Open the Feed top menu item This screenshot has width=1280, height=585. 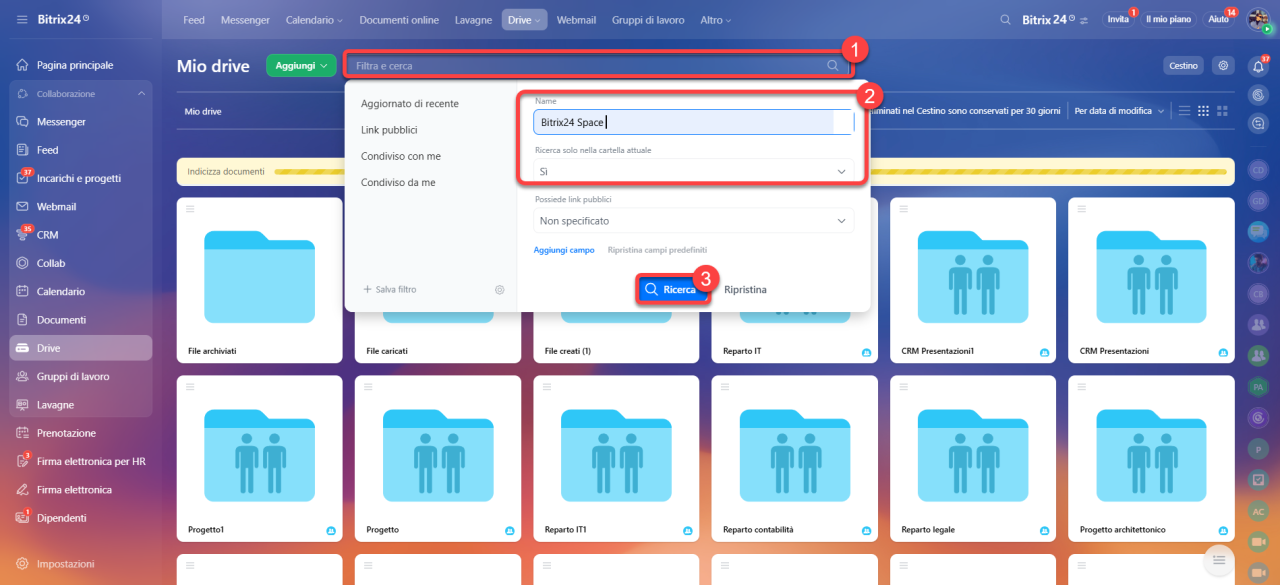(194, 20)
